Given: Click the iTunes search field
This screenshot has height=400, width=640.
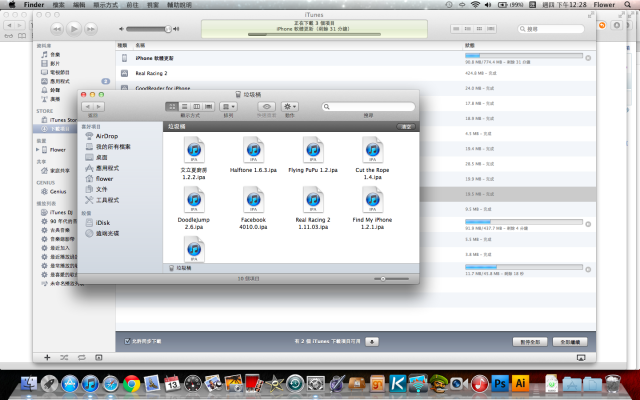Looking at the screenshot, I should click(x=551, y=29).
